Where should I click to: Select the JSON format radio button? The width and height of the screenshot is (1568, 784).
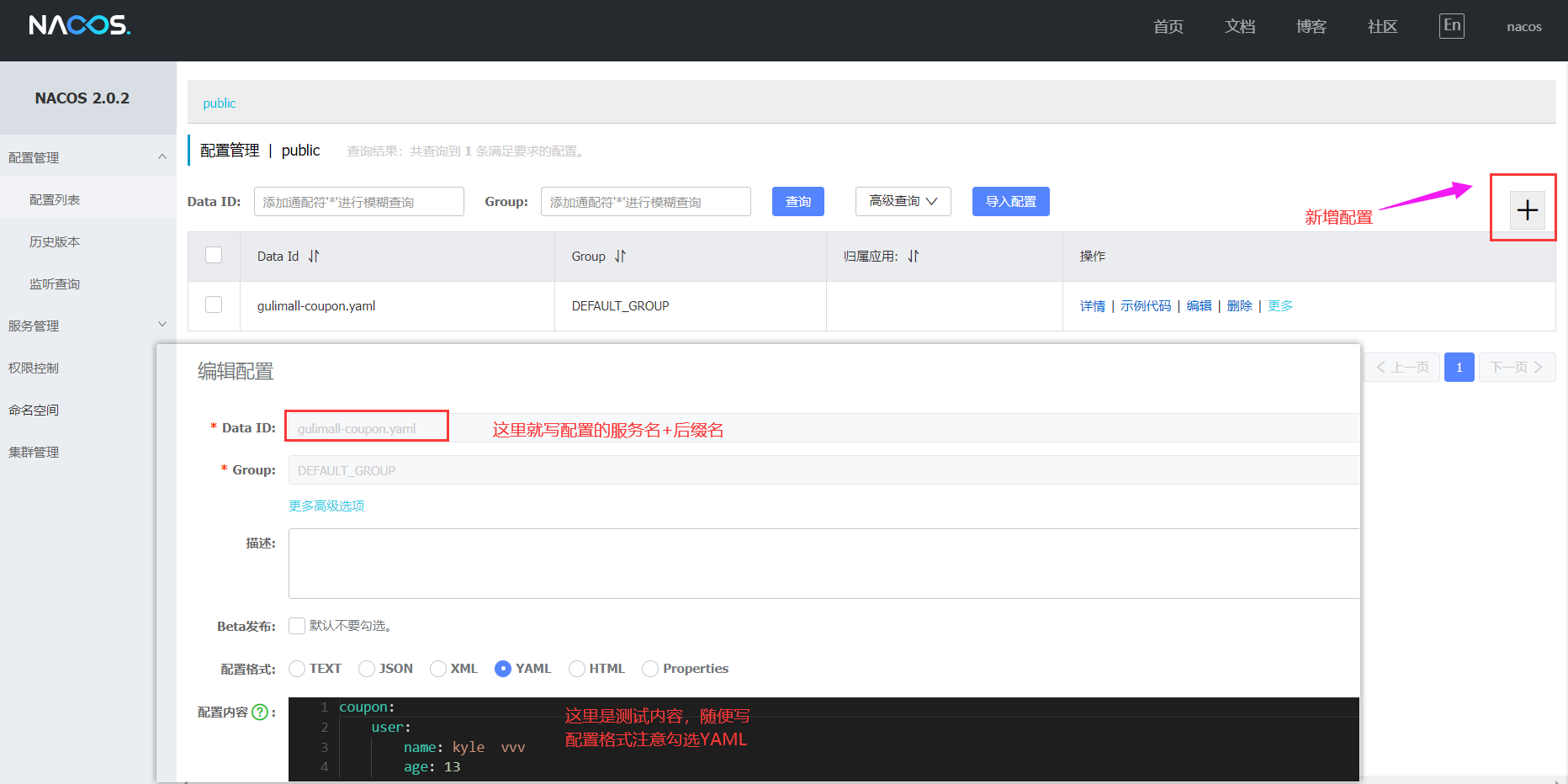click(367, 669)
